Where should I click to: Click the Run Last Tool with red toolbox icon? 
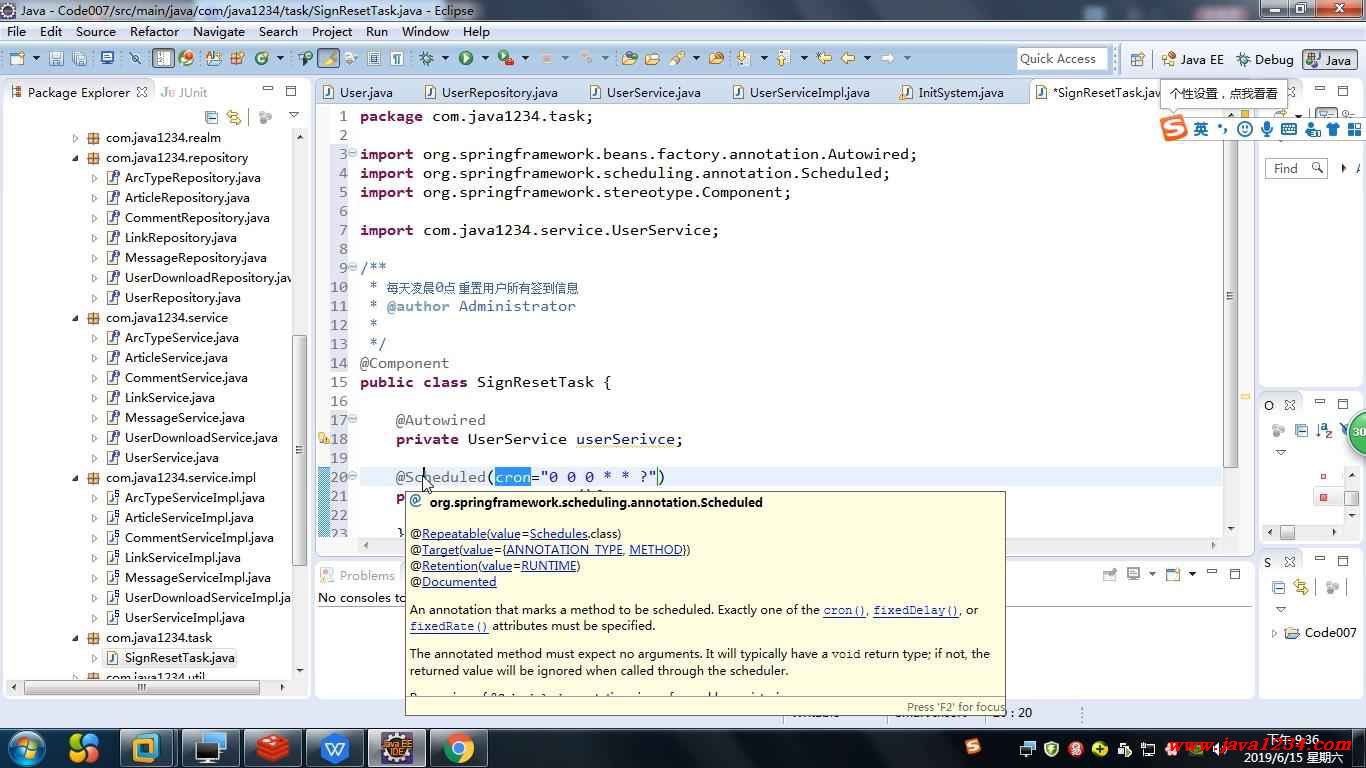[x=506, y=58]
